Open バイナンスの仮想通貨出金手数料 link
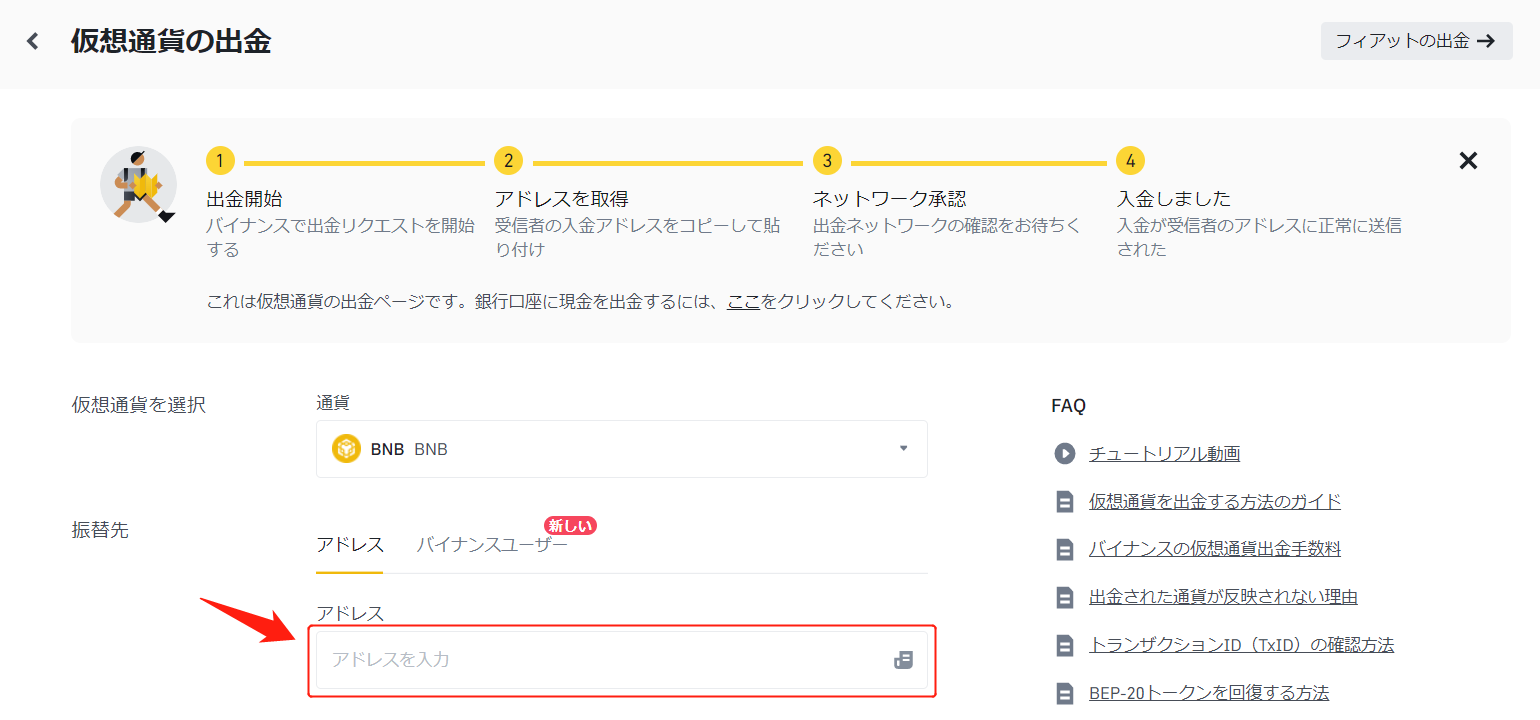This screenshot has height=720, width=1540. [1215, 549]
